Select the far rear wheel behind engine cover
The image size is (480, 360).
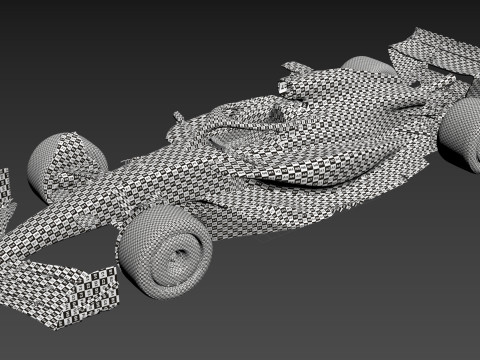368,66
